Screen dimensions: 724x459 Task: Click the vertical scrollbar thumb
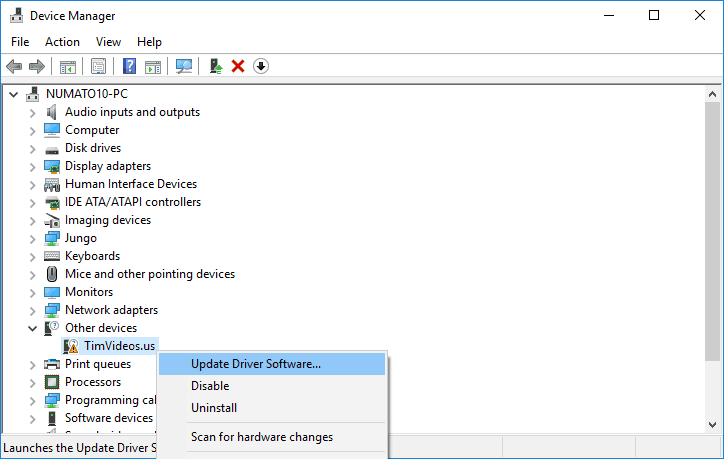click(x=712, y=232)
